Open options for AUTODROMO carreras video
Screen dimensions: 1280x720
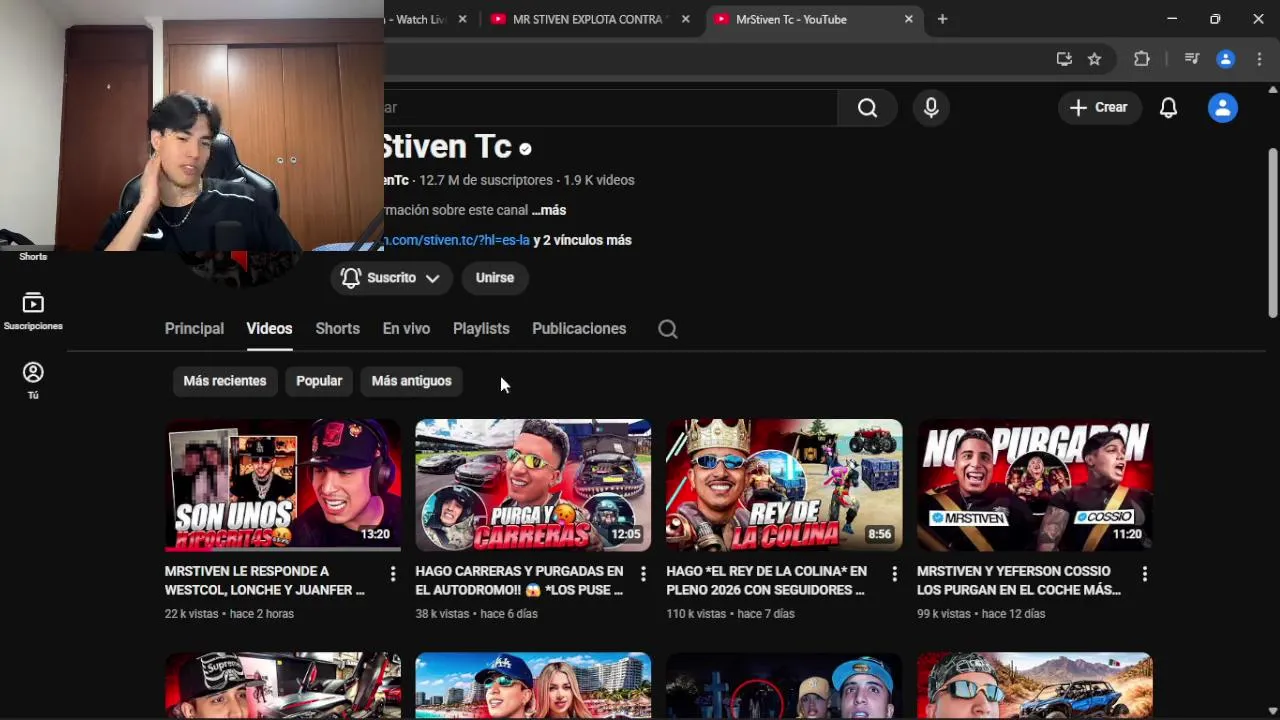pos(643,573)
